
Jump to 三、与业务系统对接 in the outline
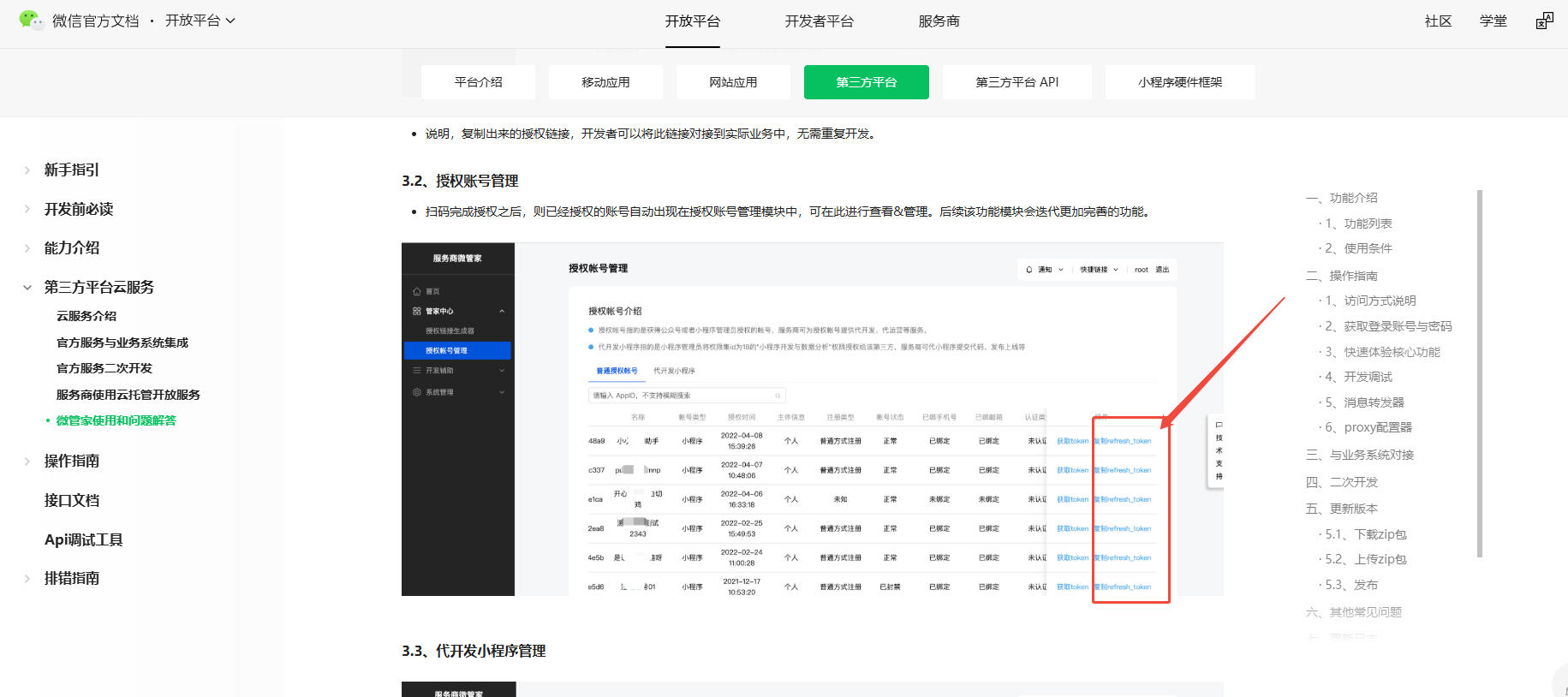(1360, 455)
